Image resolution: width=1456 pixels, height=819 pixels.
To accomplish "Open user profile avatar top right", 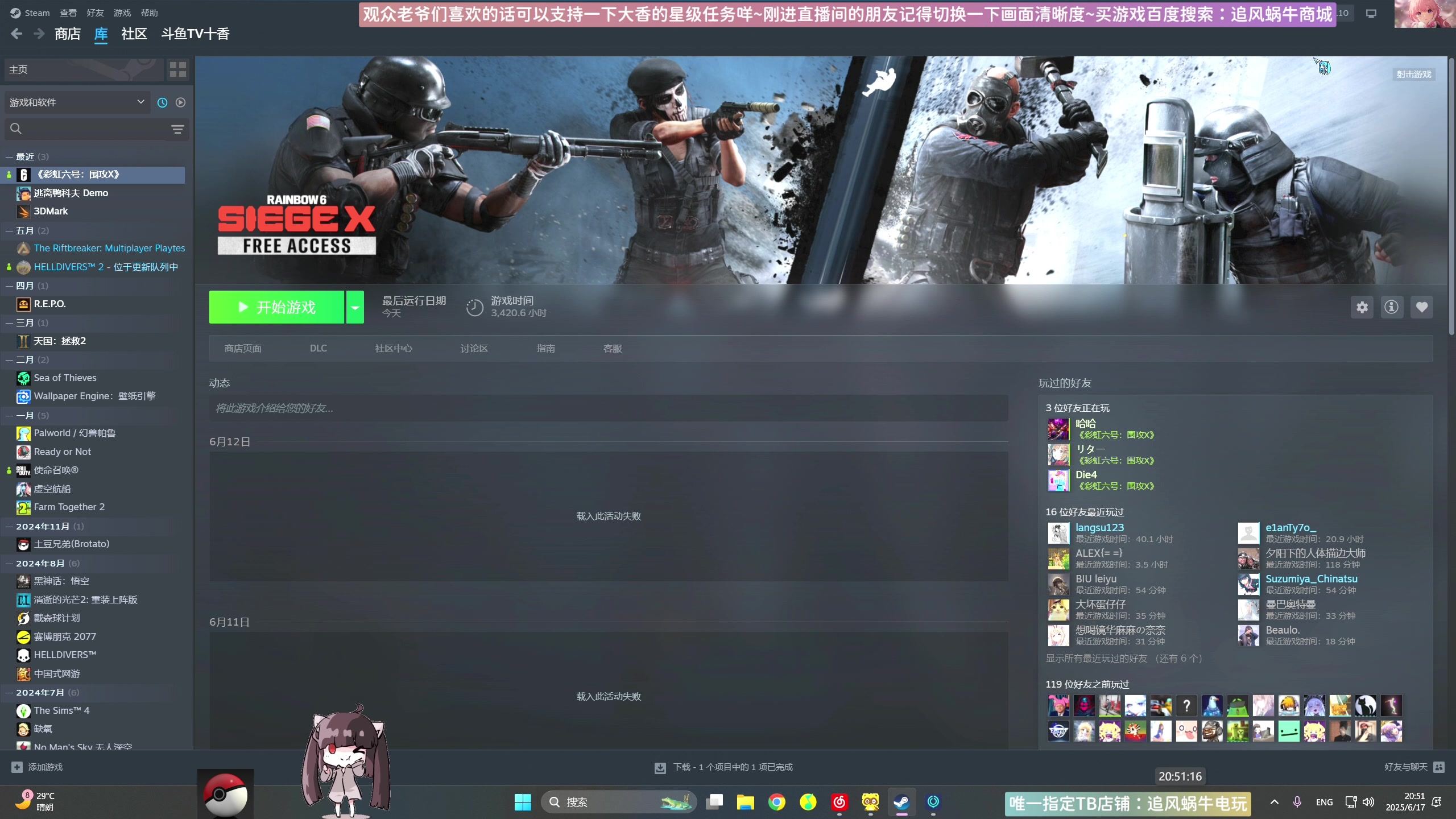I will coord(1425,14).
